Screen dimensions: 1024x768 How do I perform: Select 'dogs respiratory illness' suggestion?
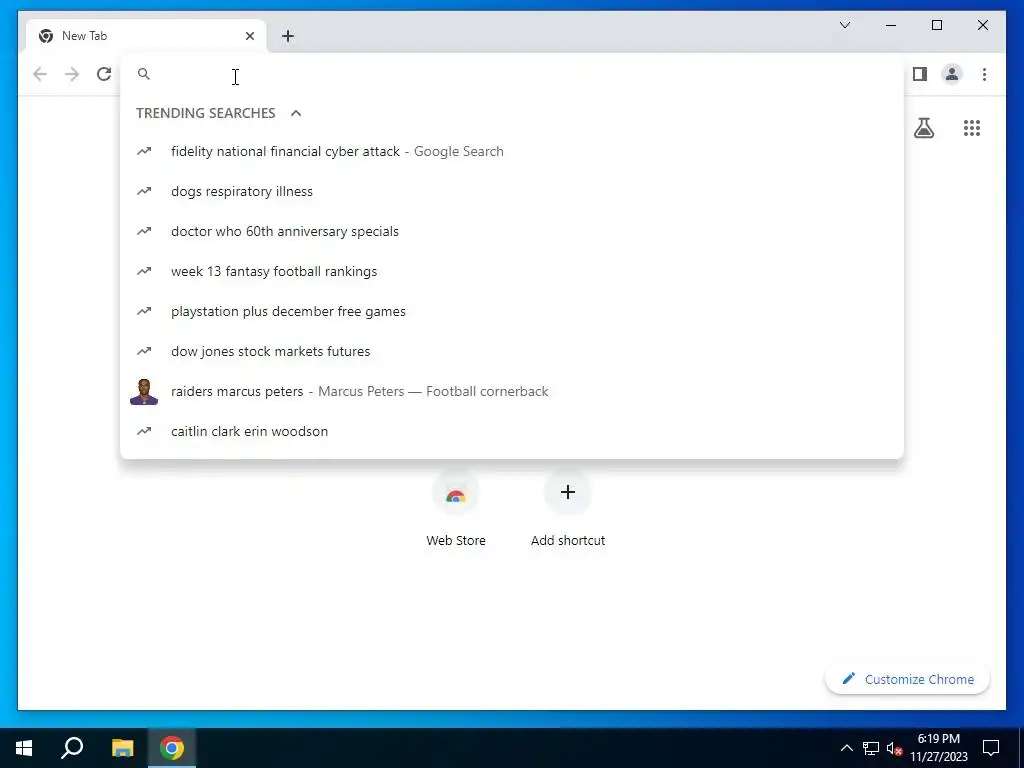tap(512, 191)
